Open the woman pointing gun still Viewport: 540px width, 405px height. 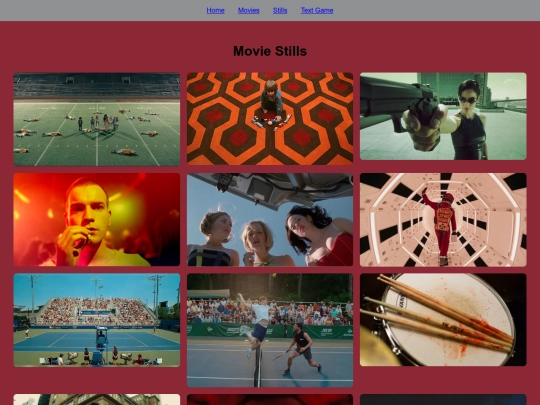coord(443,116)
